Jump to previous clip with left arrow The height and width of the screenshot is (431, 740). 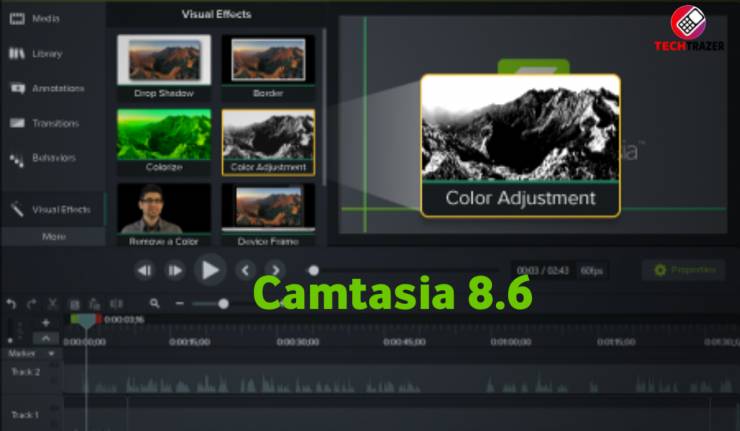point(245,270)
